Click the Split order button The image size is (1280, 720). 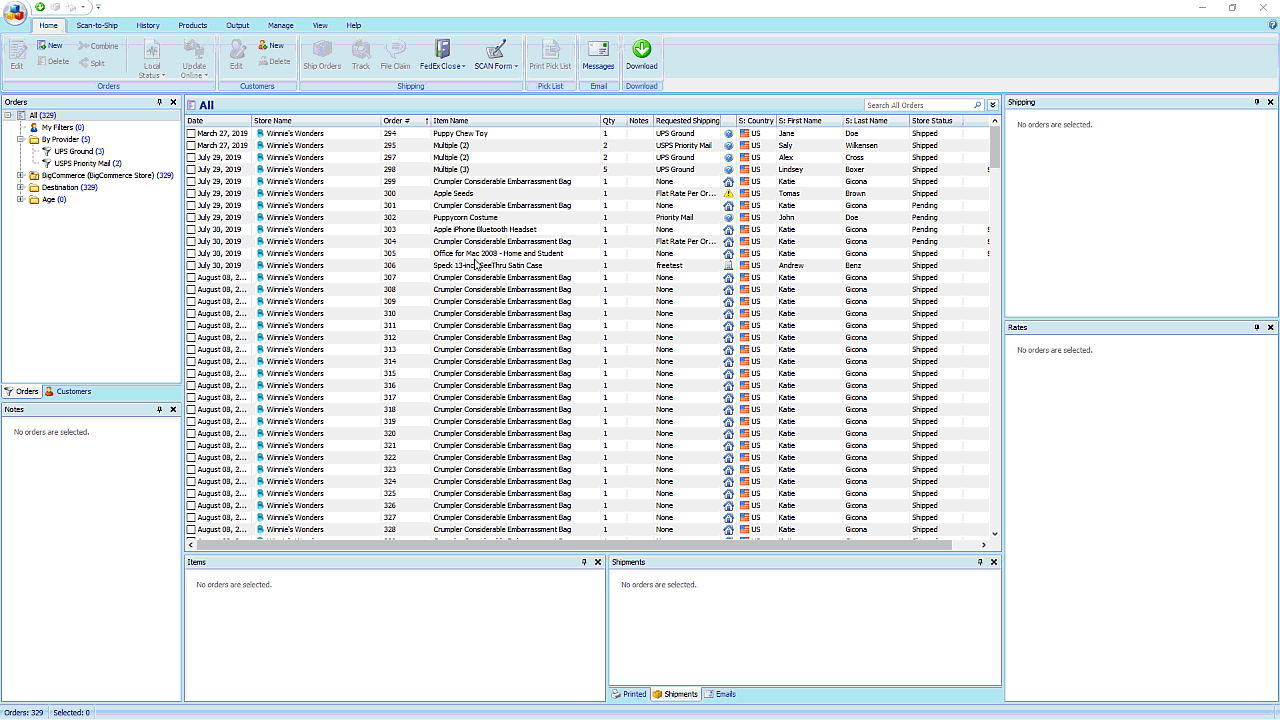[91, 62]
